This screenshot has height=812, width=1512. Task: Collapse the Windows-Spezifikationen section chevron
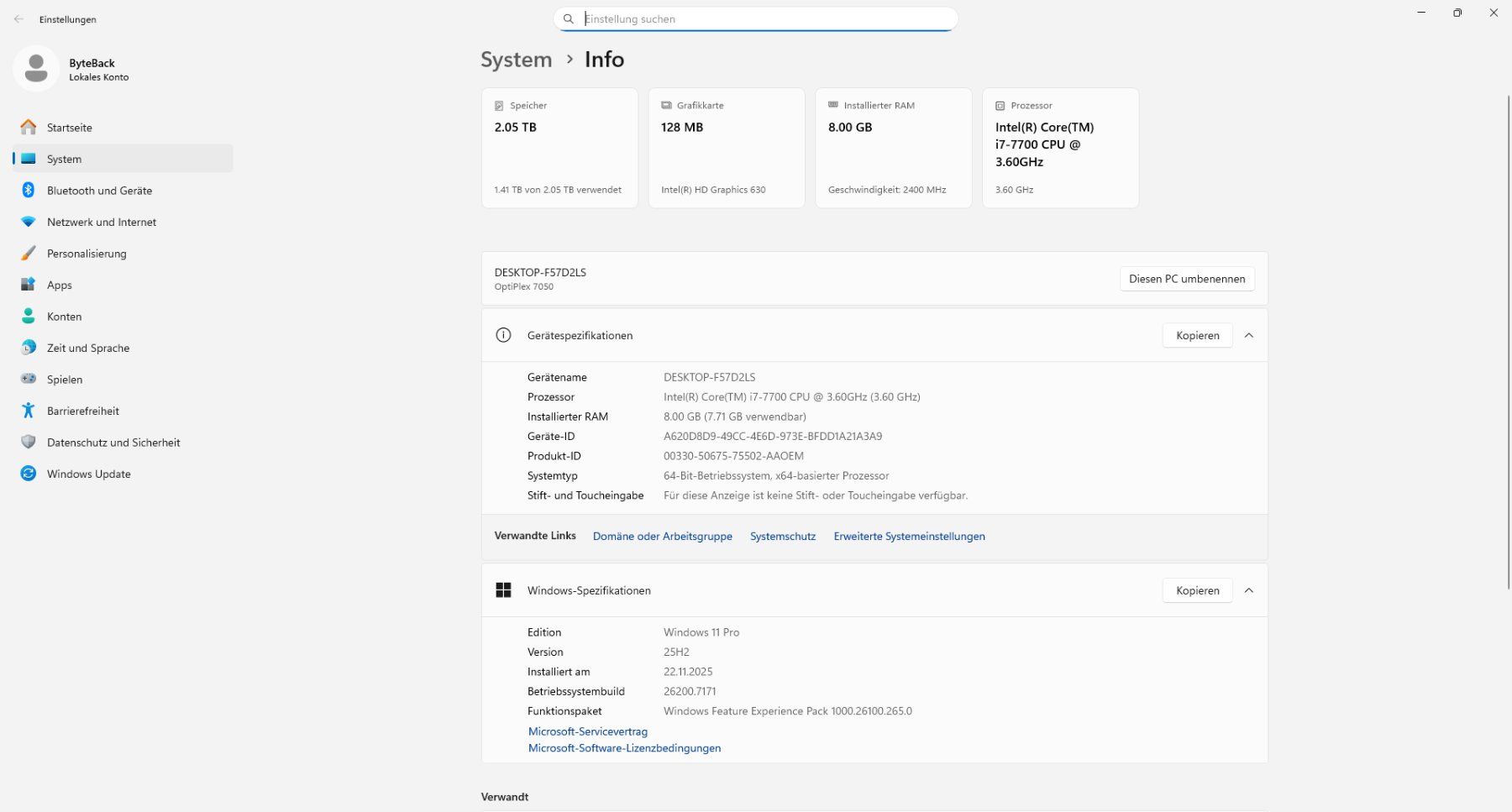point(1249,590)
